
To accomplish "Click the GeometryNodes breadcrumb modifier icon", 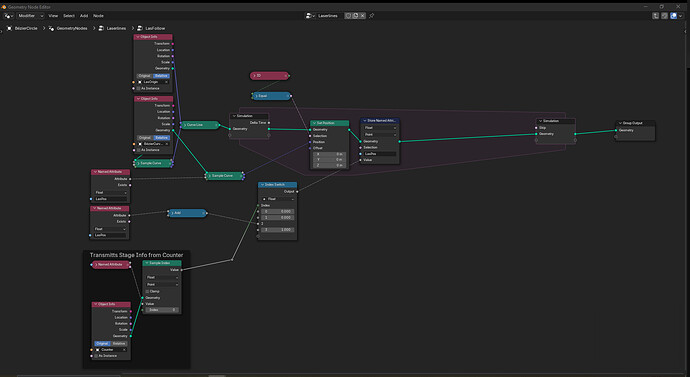I will (x=51, y=28).
